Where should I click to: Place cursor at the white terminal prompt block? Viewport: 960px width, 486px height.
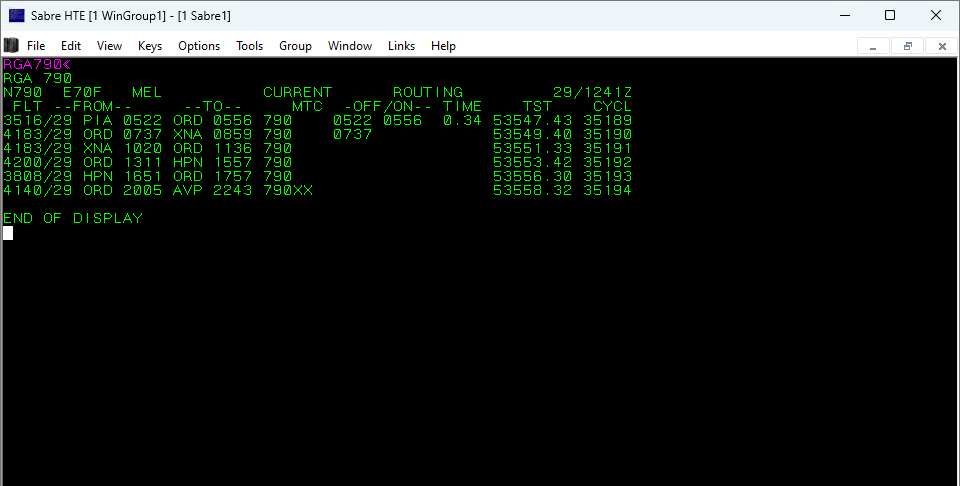coord(8,233)
